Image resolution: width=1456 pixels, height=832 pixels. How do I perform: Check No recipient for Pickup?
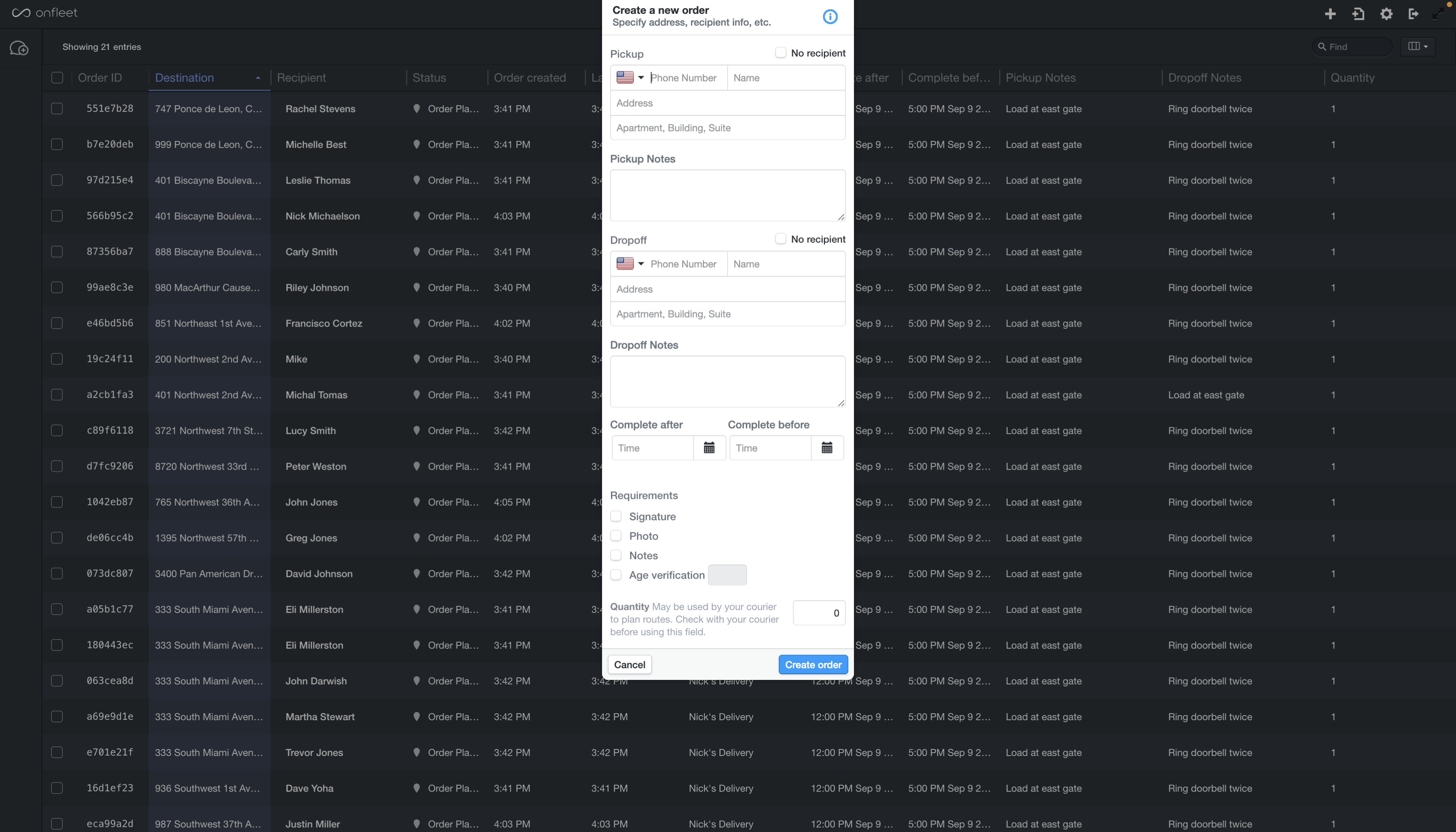click(x=780, y=52)
